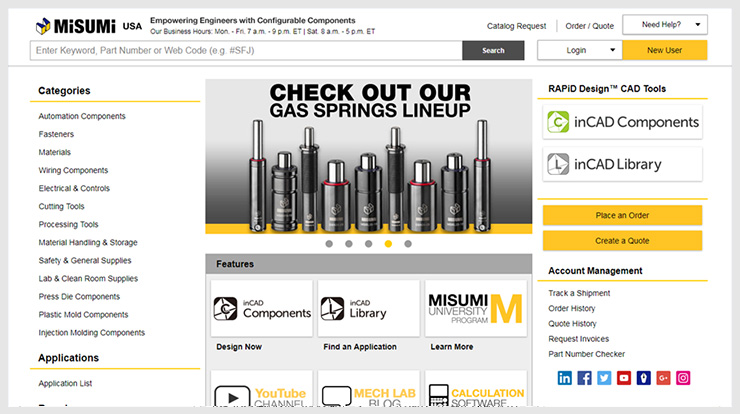Open Plastic Mold Components category

[x=84, y=314]
